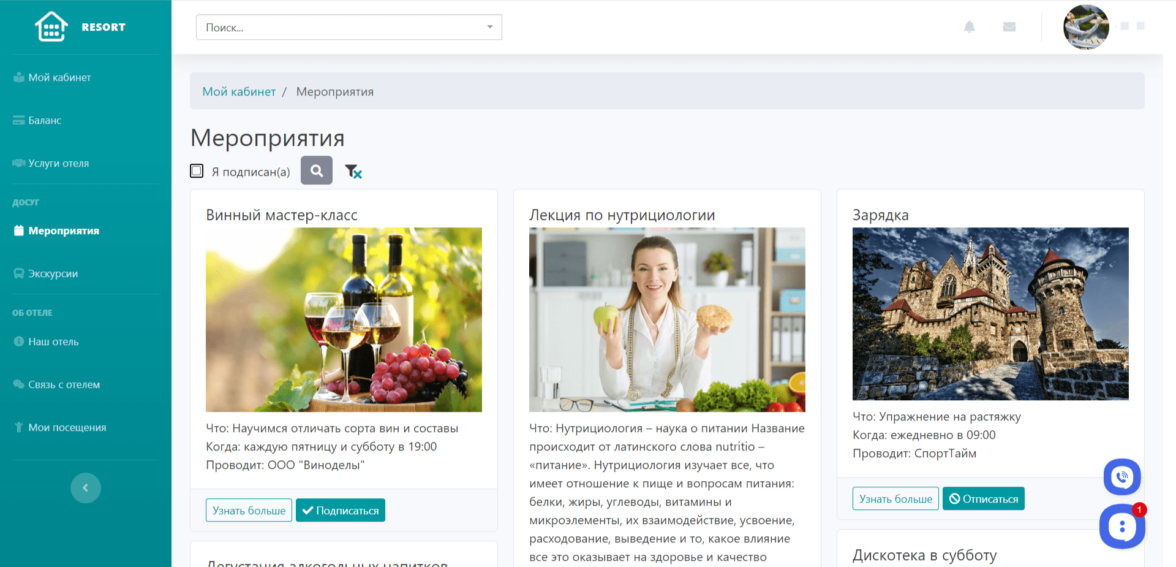Screen dimensions: 1176x567
Task: Open the nutritionist lecture photo
Action: point(667,320)
